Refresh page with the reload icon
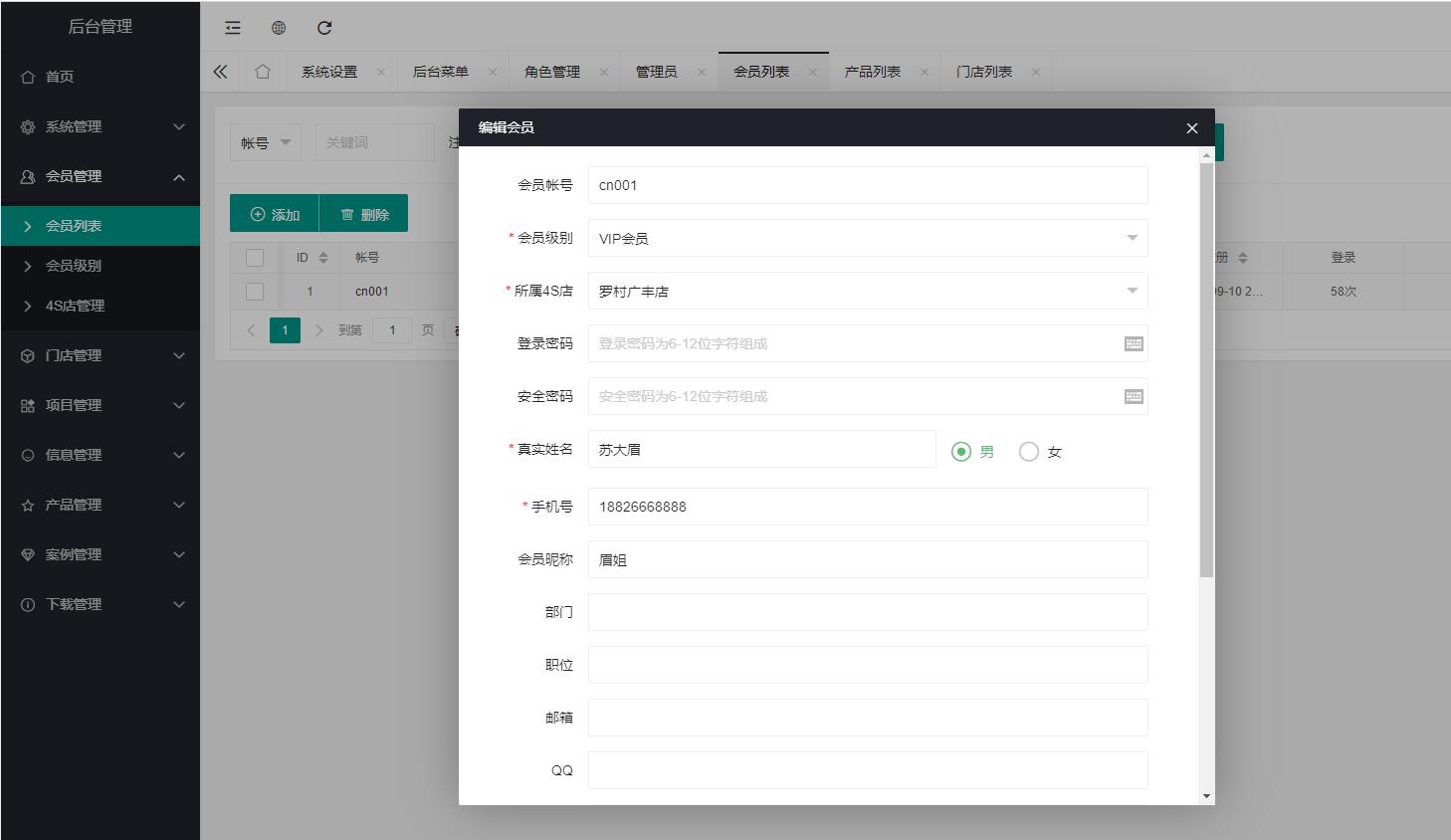The width and height of the screenshot is (1451, 840). tap(324, 28)
